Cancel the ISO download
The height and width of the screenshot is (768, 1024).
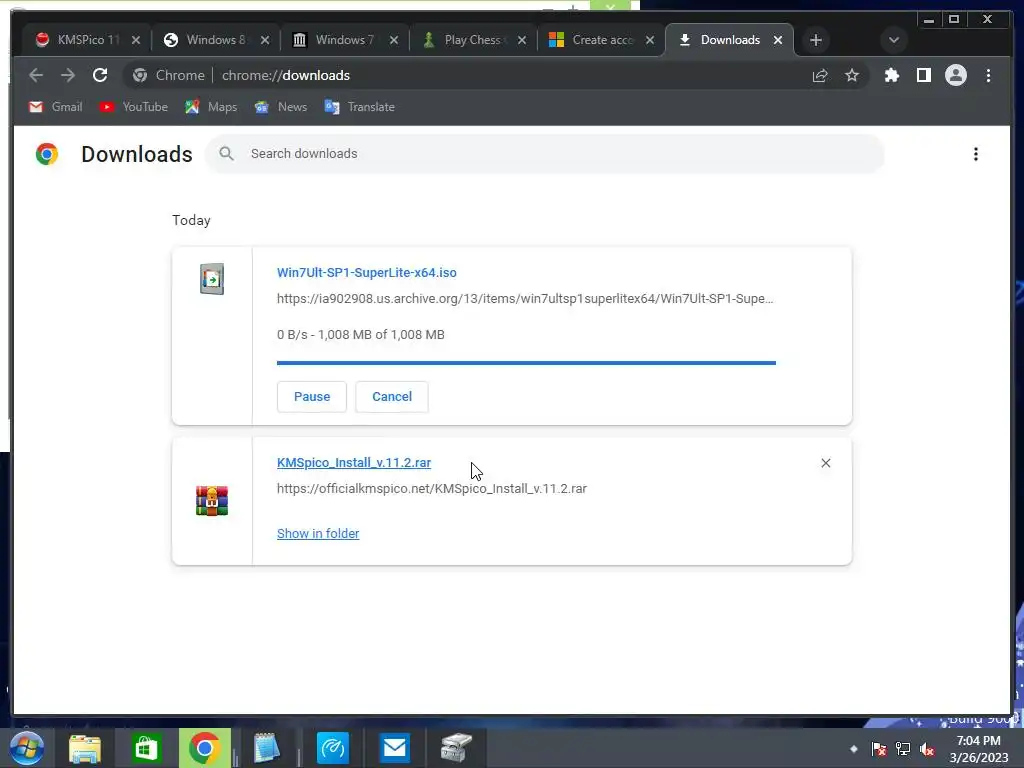392,396
